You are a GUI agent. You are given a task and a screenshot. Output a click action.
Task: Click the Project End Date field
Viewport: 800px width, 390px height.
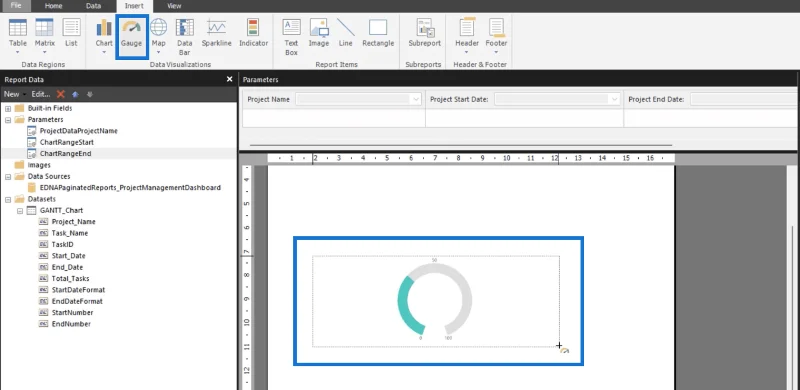click(x=742, y=100)
